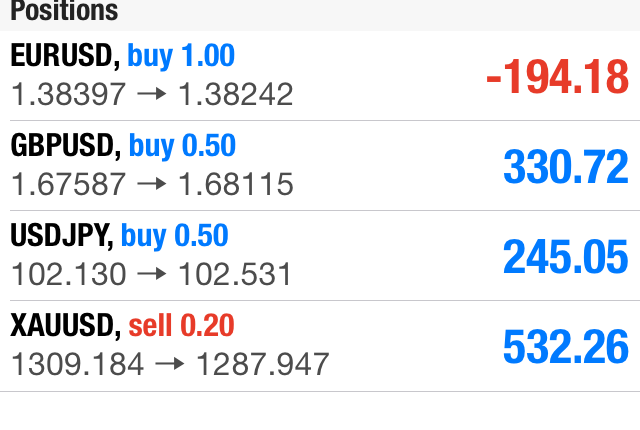Select the GBPUSD profit value 330.72

point(565,167)
